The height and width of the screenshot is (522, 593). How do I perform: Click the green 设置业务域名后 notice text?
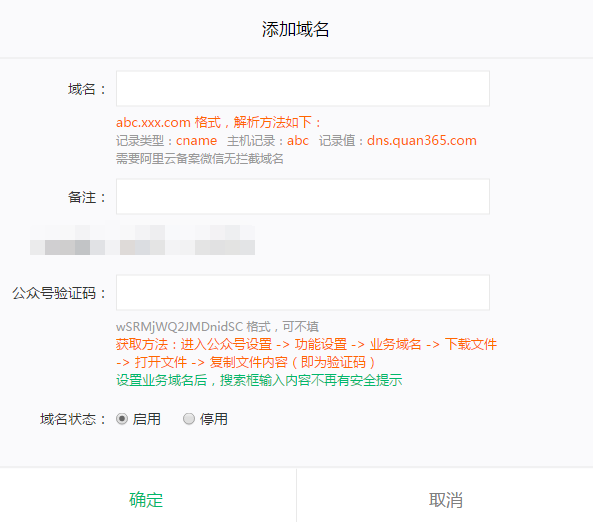pyautogui.click(x=259, y=380)
